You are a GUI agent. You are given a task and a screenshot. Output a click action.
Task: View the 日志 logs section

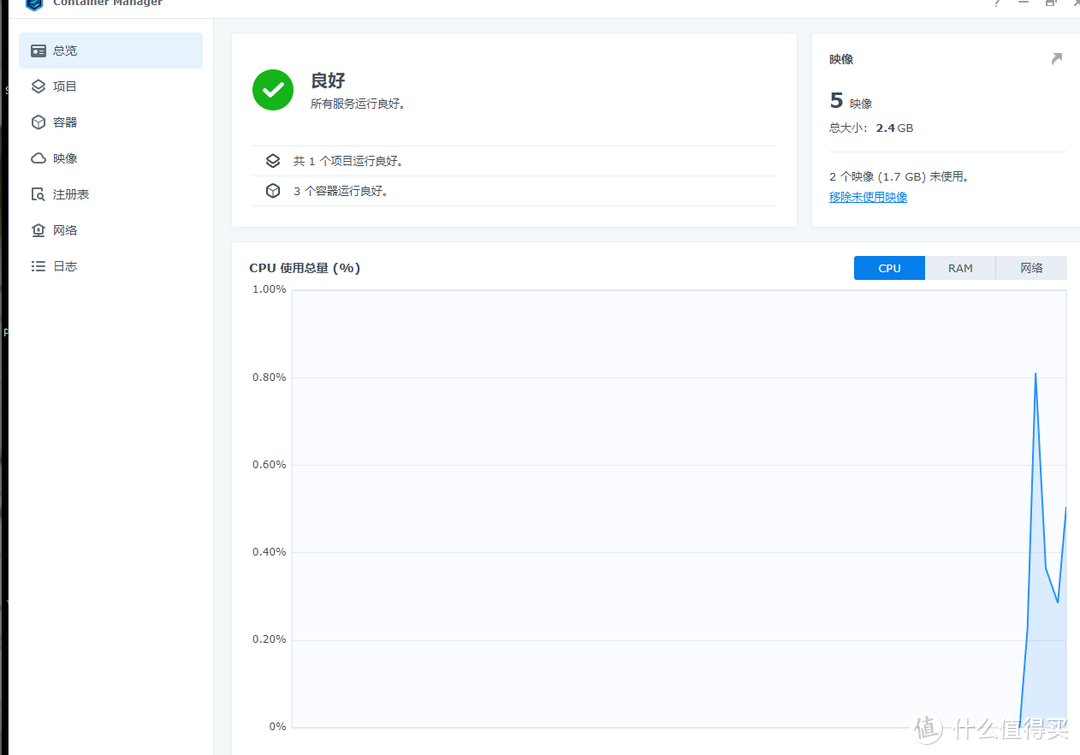pyautogui.click(x=65, y=265)
